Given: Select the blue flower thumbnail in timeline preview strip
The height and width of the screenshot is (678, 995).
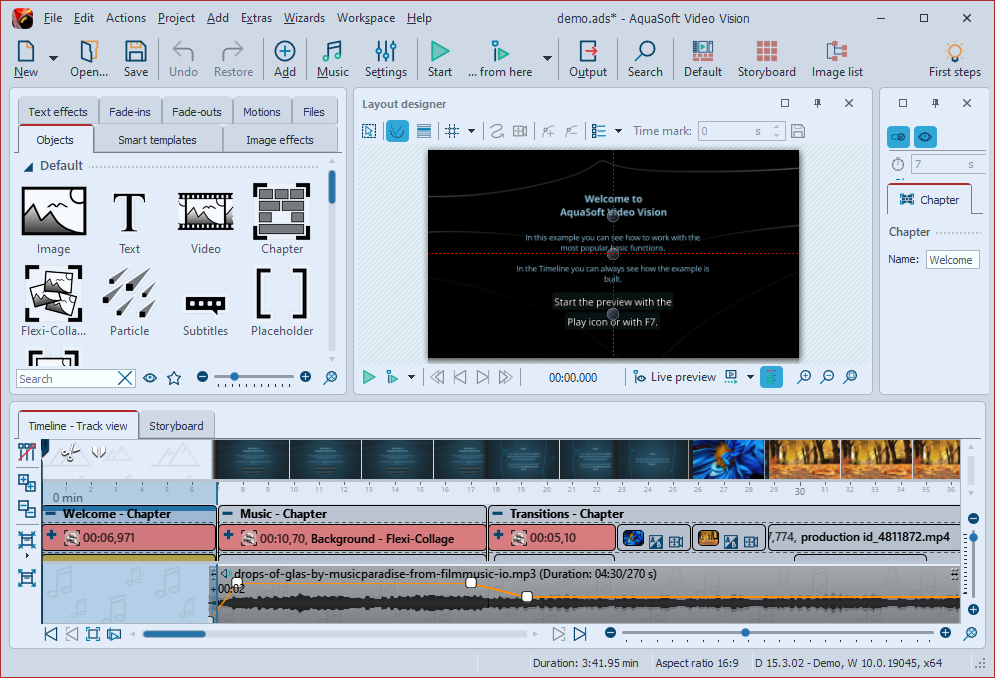Looking at the screenshot, I should coord(728,460).
